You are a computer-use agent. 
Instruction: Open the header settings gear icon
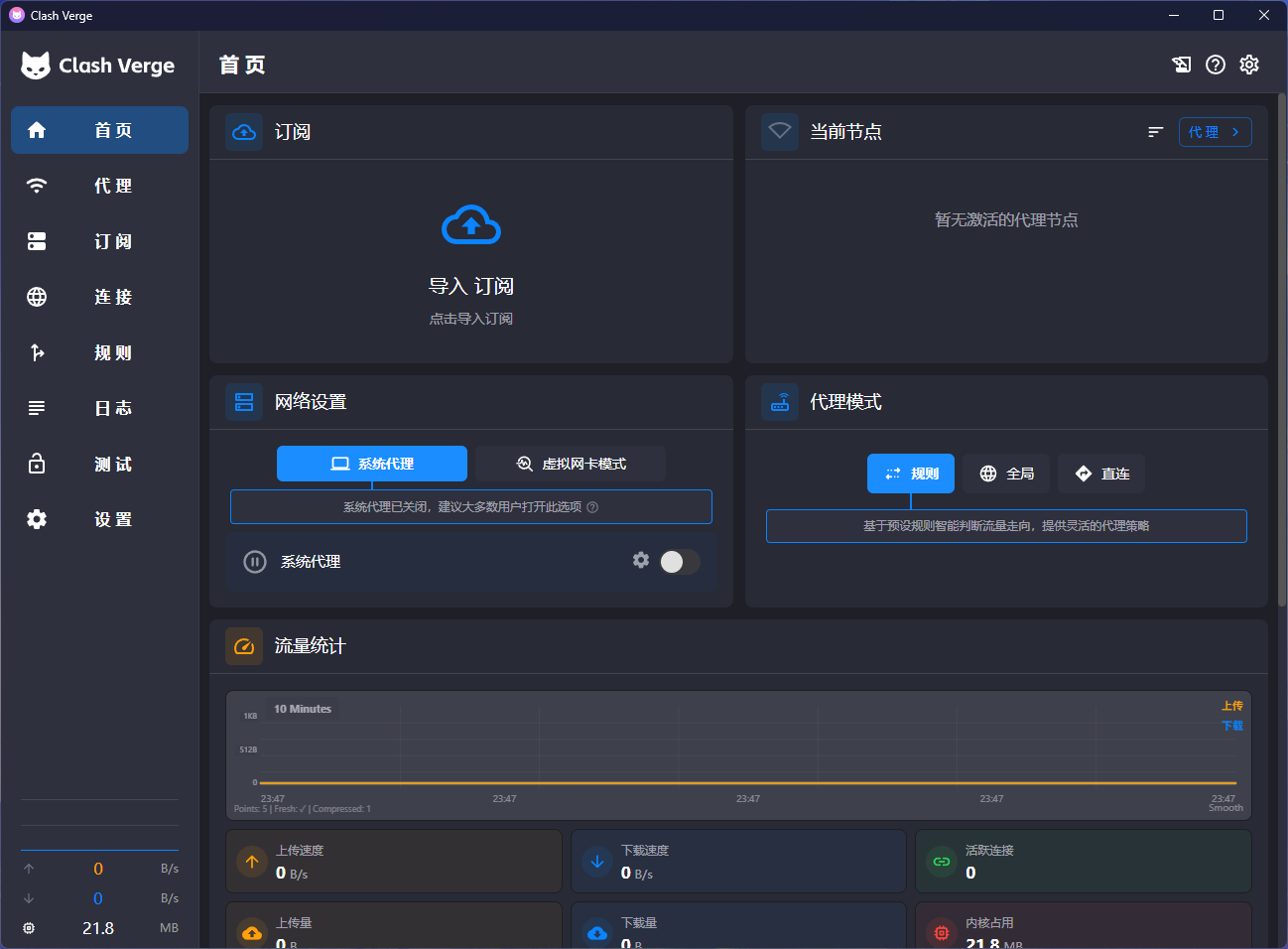pos(1249,65)
